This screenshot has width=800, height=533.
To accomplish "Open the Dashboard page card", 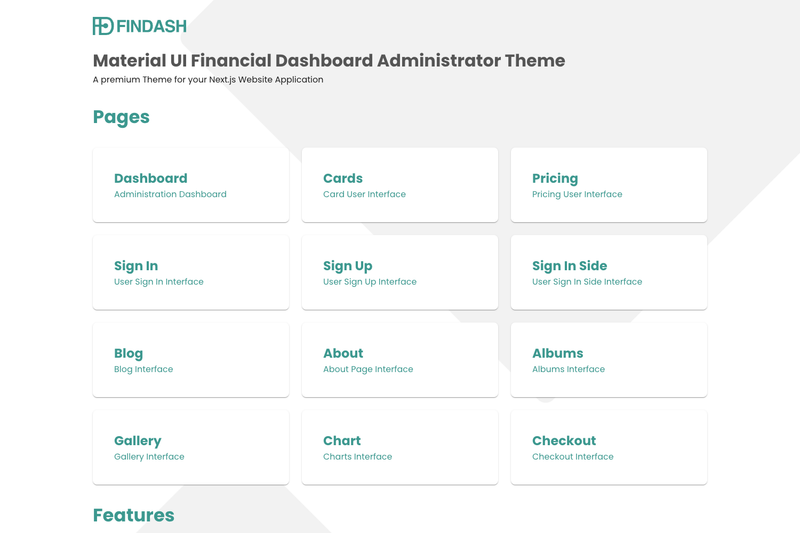I will click(x=191, y=185).
